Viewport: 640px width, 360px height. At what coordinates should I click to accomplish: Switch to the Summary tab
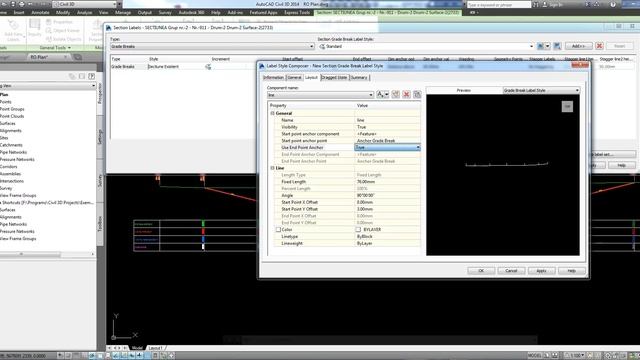359,78
